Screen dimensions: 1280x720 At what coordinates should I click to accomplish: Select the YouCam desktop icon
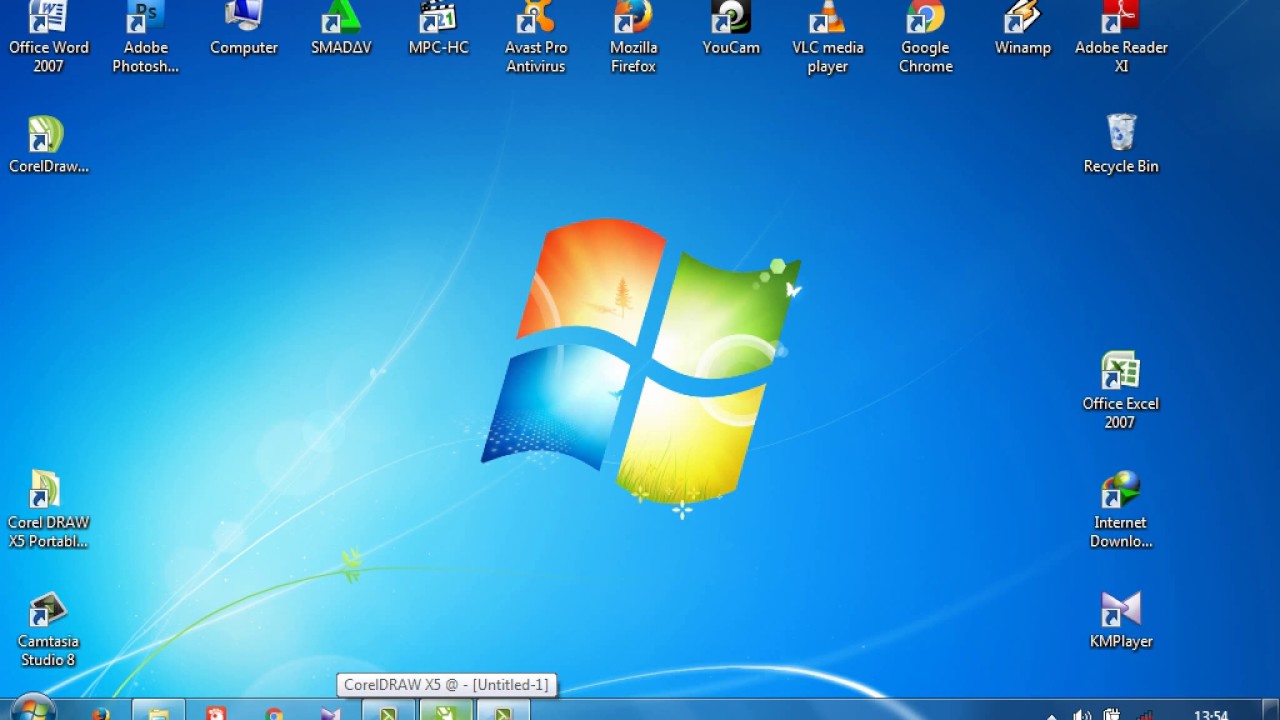731,30
